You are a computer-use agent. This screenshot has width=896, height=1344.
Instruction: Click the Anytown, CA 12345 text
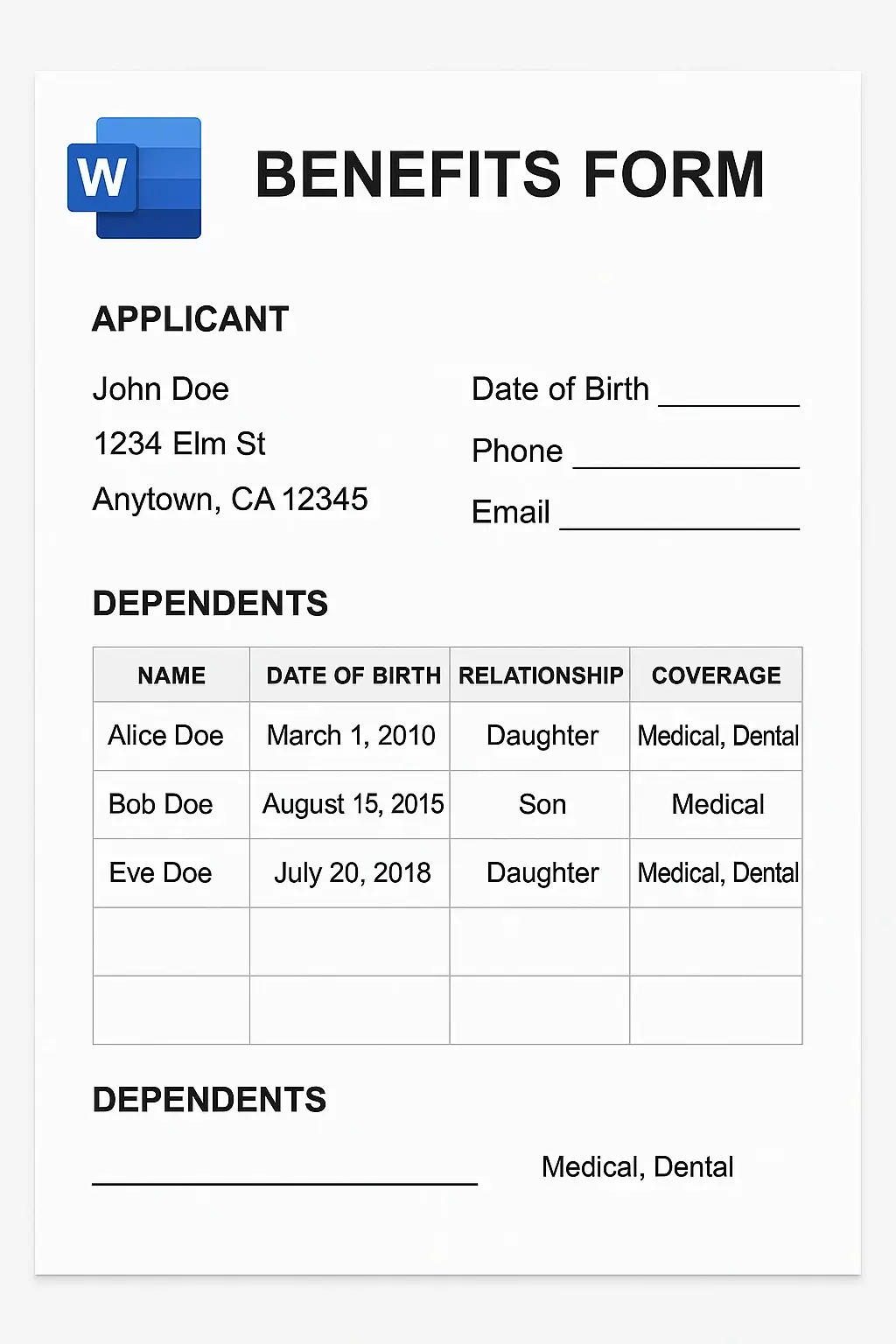pos(230,500)
